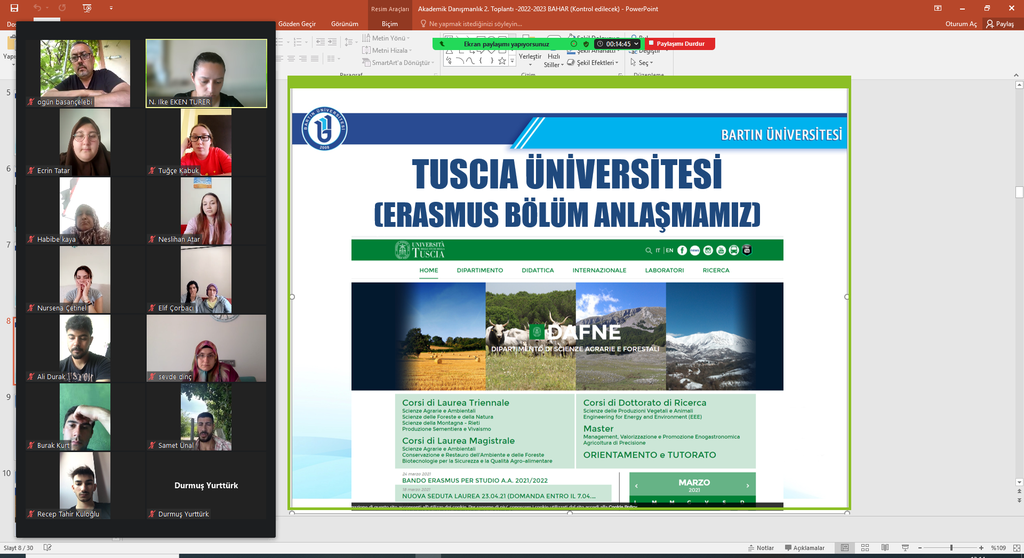Start slideshow from beginning icon in title bar

coord(87,8)
